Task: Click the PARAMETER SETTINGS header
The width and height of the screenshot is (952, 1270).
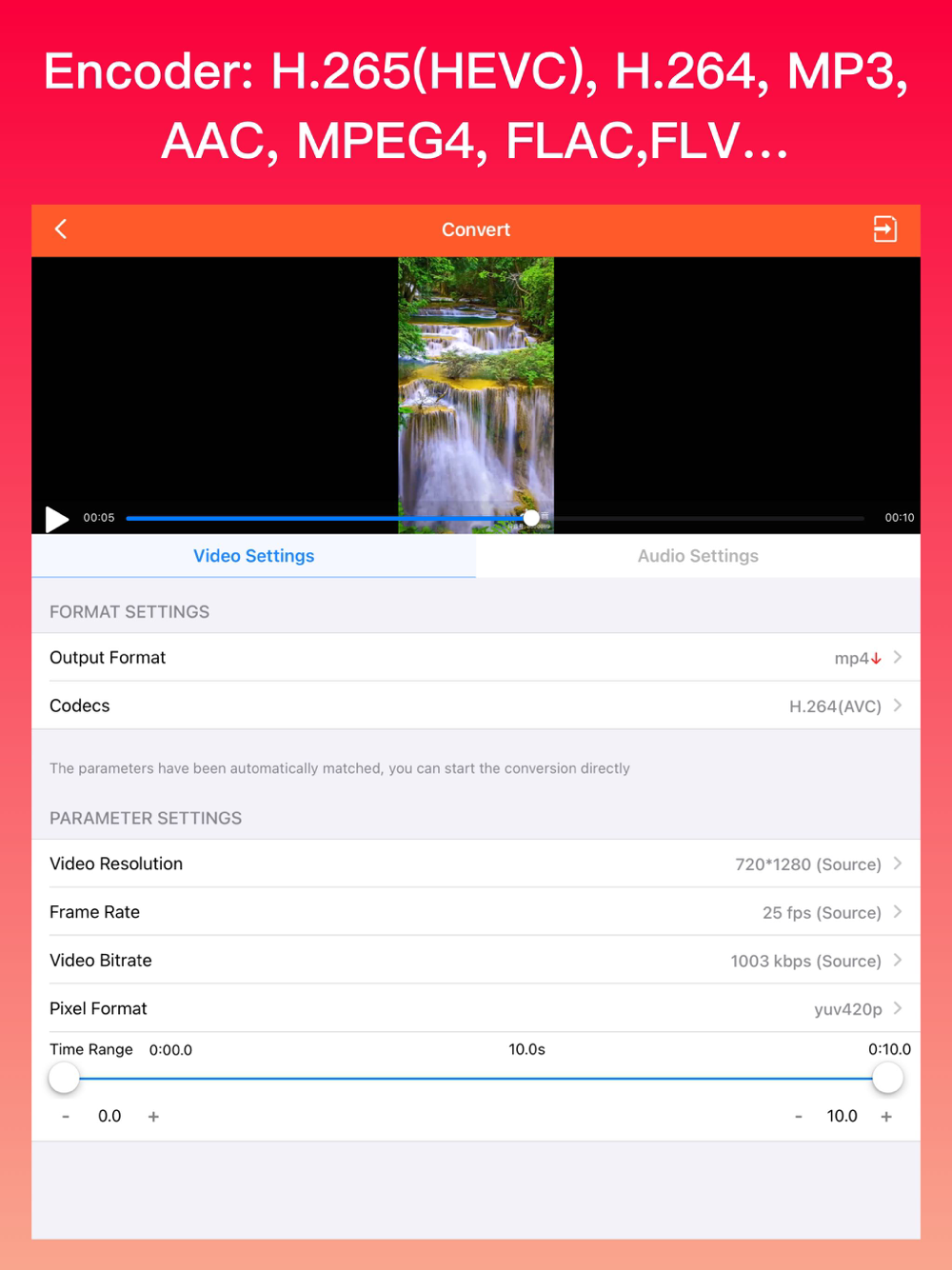Action: click(146, 819)
